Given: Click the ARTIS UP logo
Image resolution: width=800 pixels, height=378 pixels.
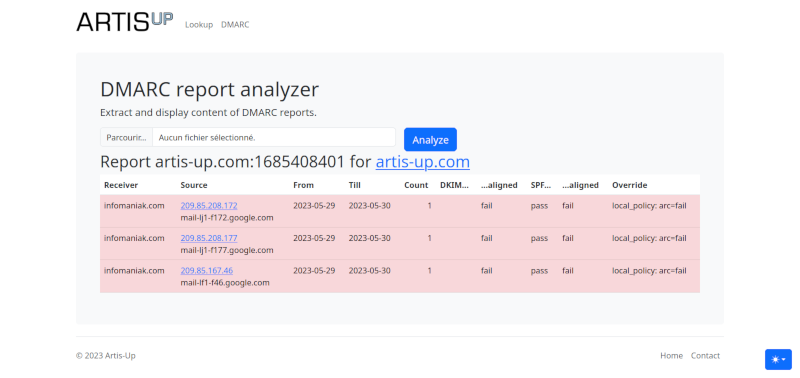Looking at the screenshot, I should (x=125, y=22).
